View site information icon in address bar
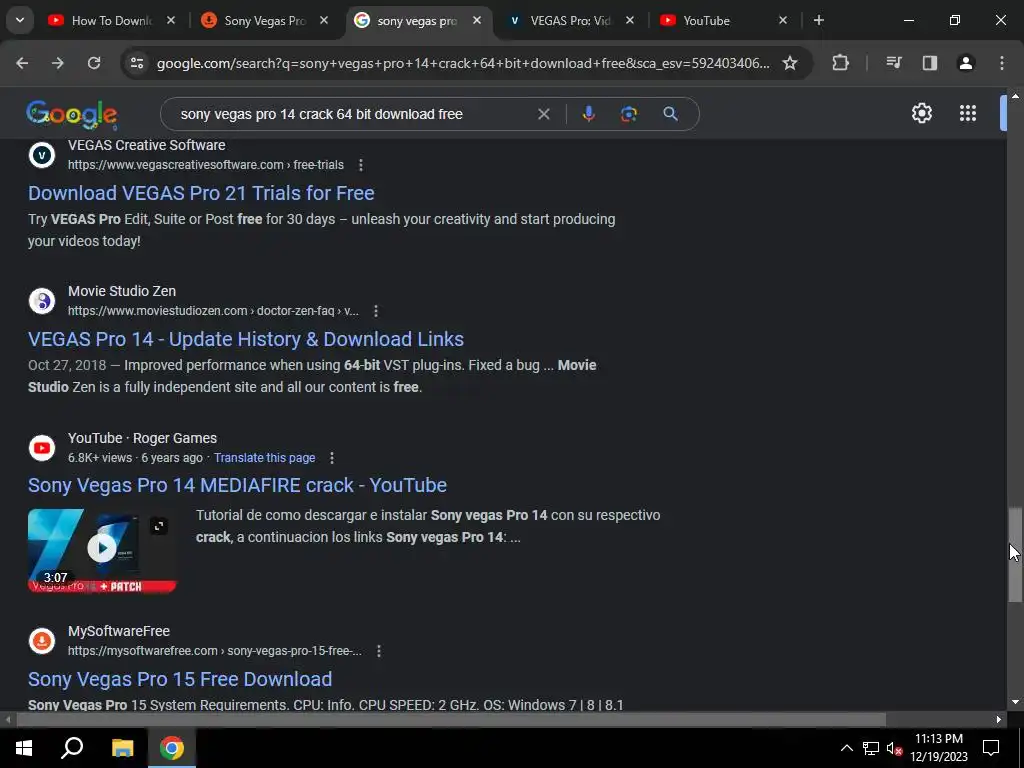The image size is (1024, 768). coord(136,63)
